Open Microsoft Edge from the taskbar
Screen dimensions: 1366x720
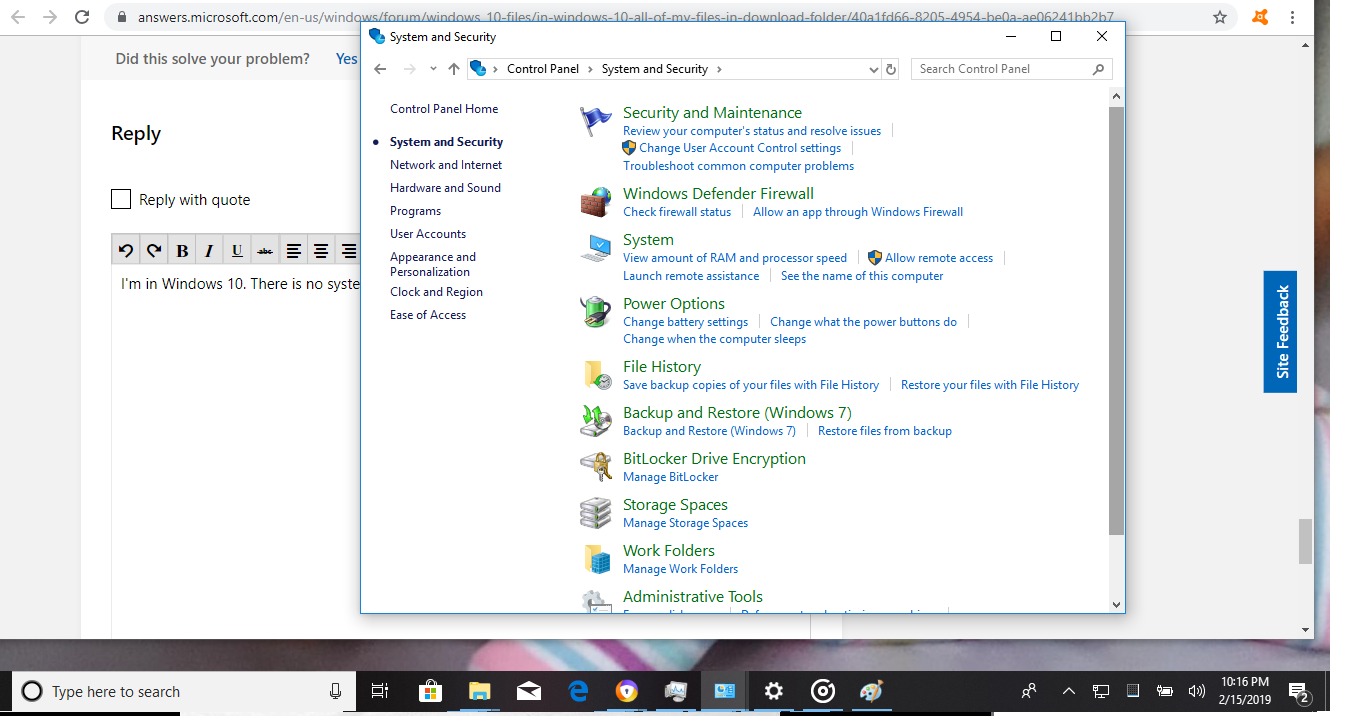(578, 691)
